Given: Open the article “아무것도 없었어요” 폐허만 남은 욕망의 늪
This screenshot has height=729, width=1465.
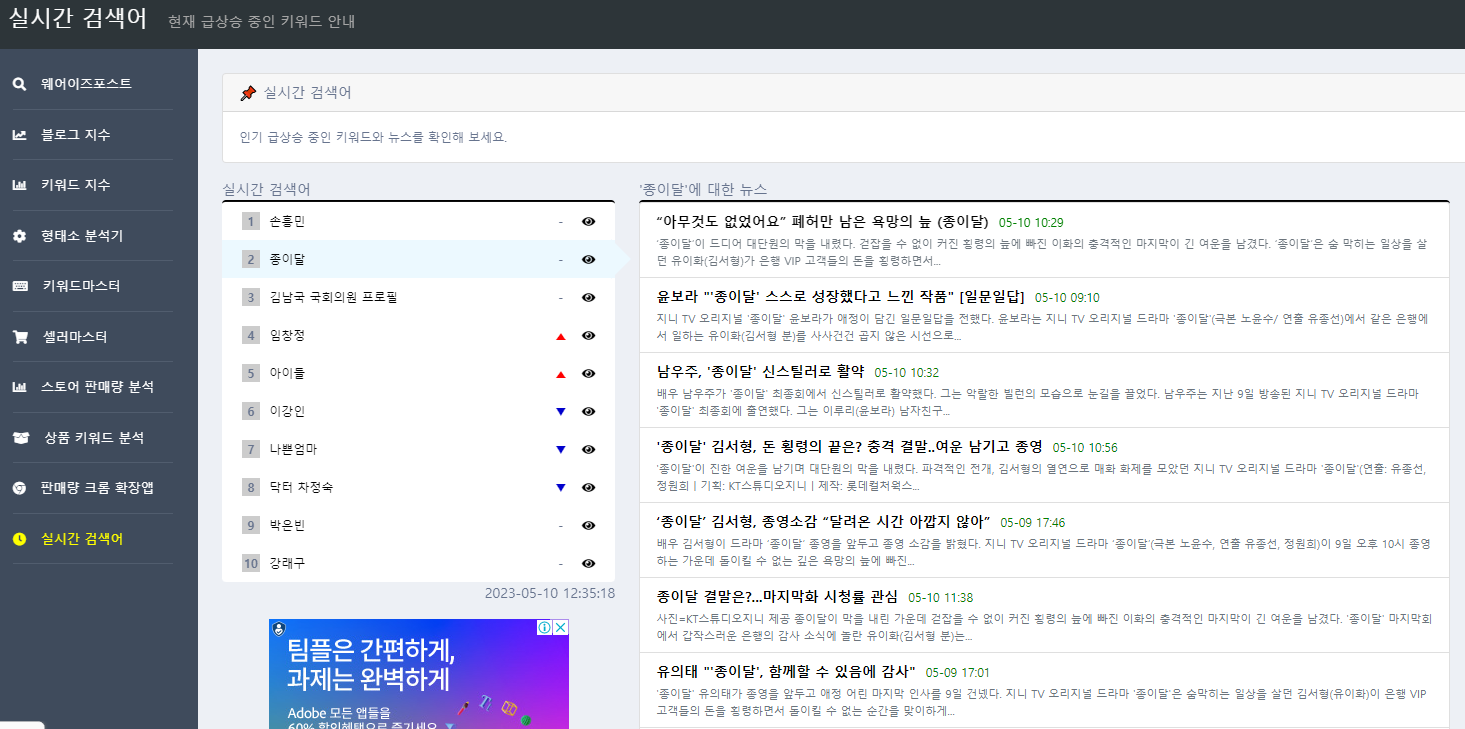Looking at the screenshot, I should pyautogui.click(x=822, y=222).
